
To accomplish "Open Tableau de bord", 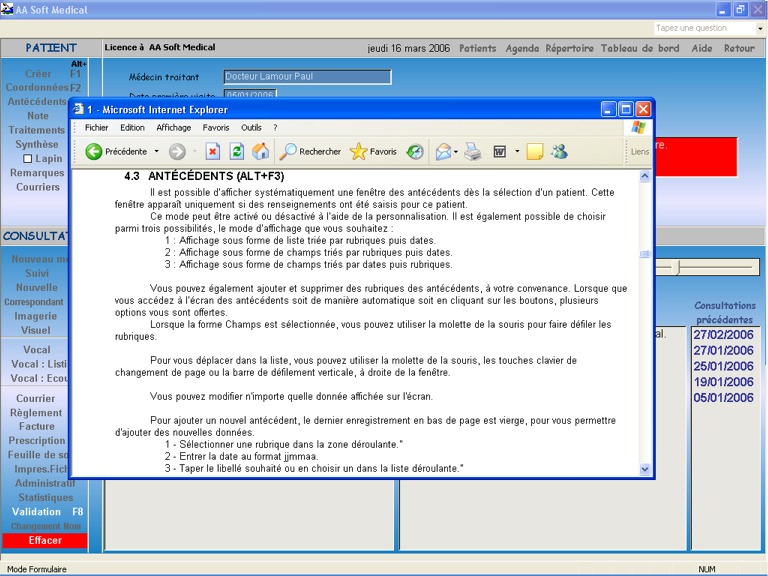I will pos(640,48).
